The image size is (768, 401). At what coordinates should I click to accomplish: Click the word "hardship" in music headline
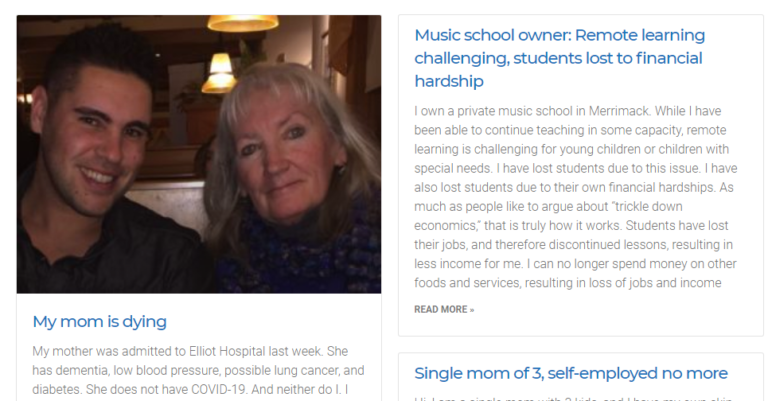449,81
